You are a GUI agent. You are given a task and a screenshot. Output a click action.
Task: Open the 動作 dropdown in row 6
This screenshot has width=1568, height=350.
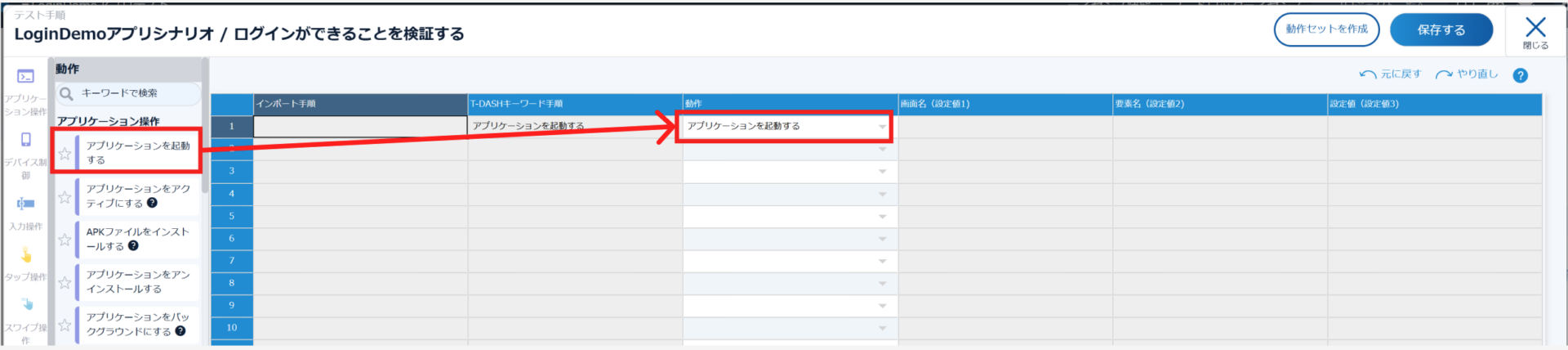(882, 239)
